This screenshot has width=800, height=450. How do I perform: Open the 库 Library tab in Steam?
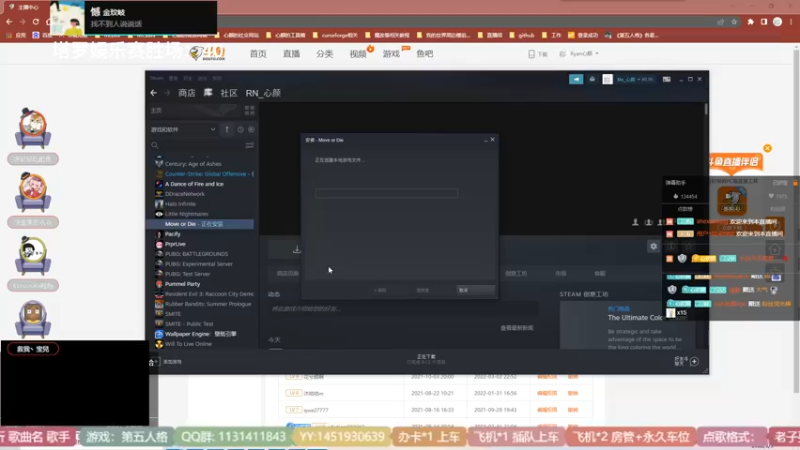pyautogui.click(x=208, y=93)
